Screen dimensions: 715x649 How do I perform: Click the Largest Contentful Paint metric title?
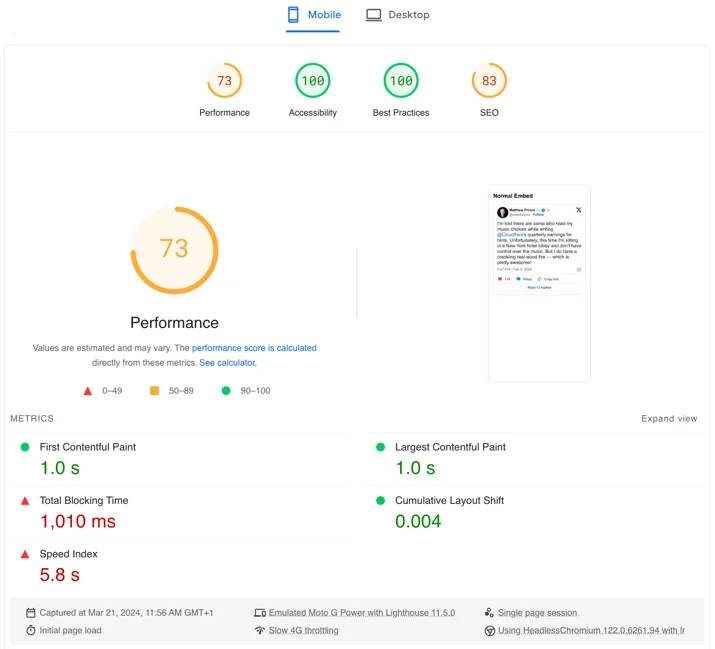pos(450,447)
